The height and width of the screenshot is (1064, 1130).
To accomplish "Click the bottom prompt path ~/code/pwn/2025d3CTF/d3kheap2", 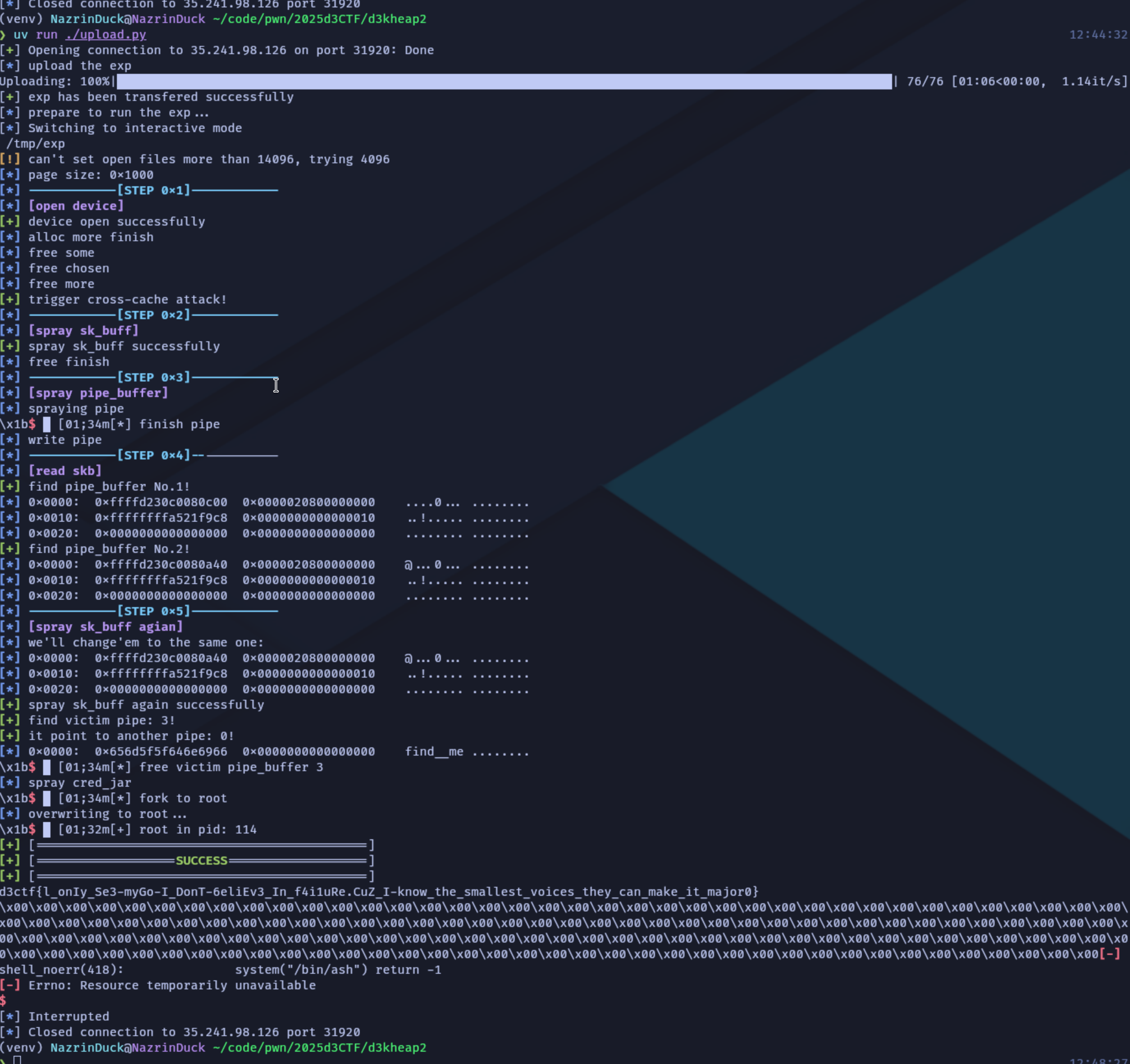I will tap(320, 1048).
